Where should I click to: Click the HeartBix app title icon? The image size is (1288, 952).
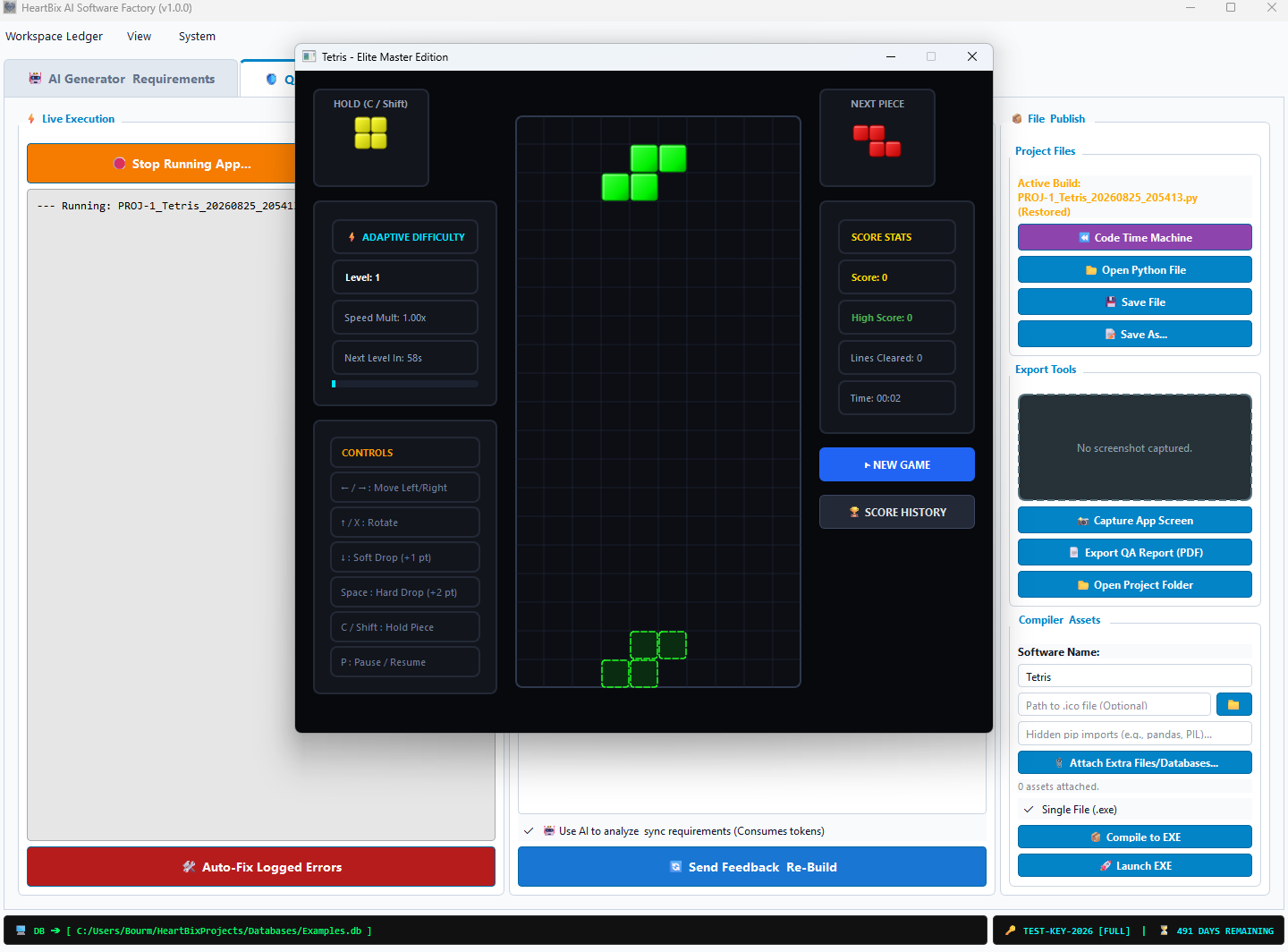click(10, 8)
